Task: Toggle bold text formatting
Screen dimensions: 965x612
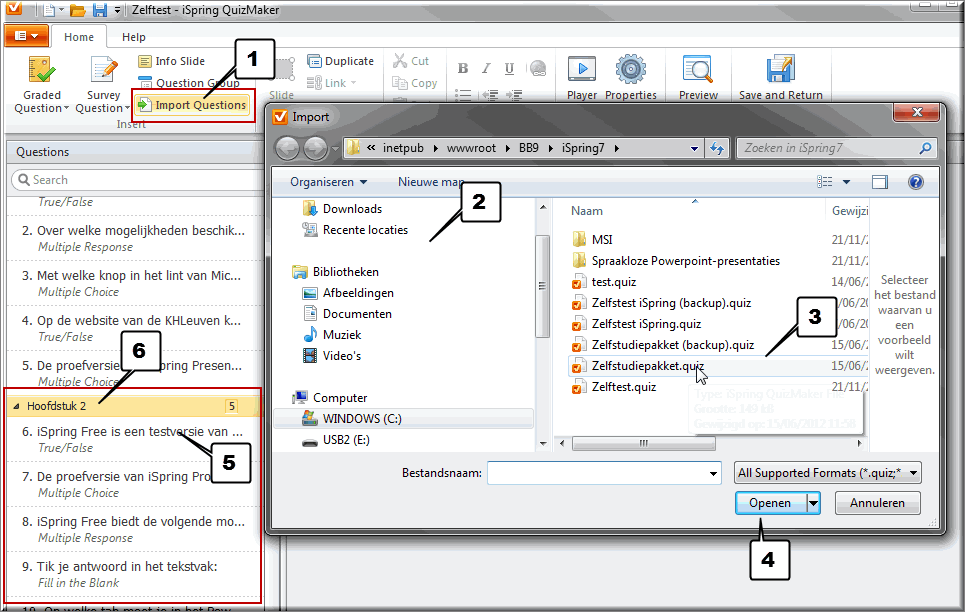Action: 463,68
